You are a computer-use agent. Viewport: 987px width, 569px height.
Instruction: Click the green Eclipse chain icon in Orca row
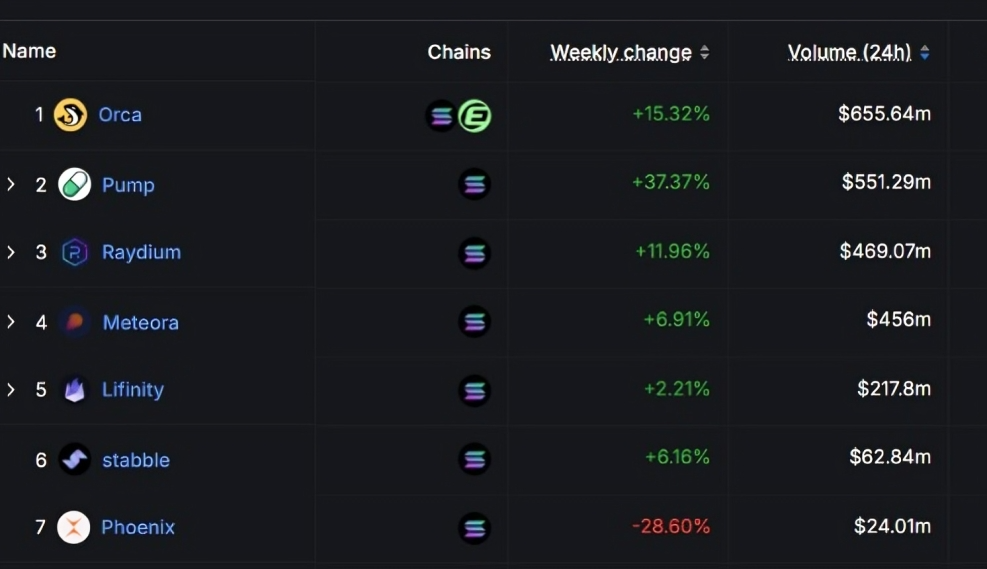[x=475, y=116]
